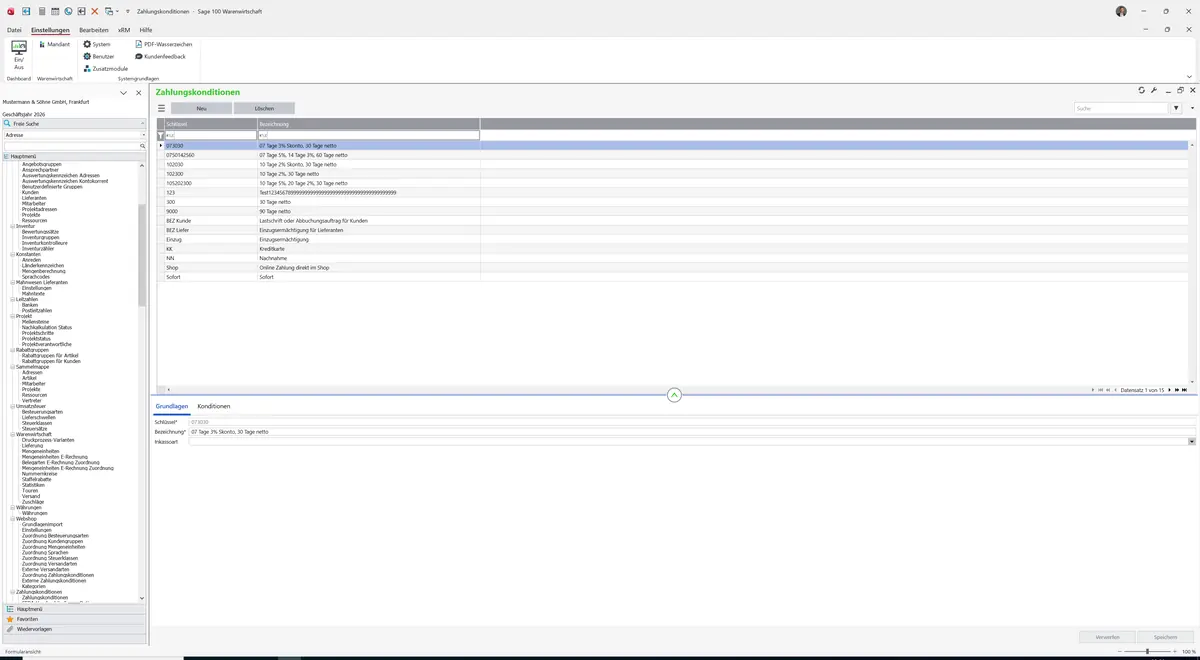Open Mandant settings in the ribbon

click(54, 44)
